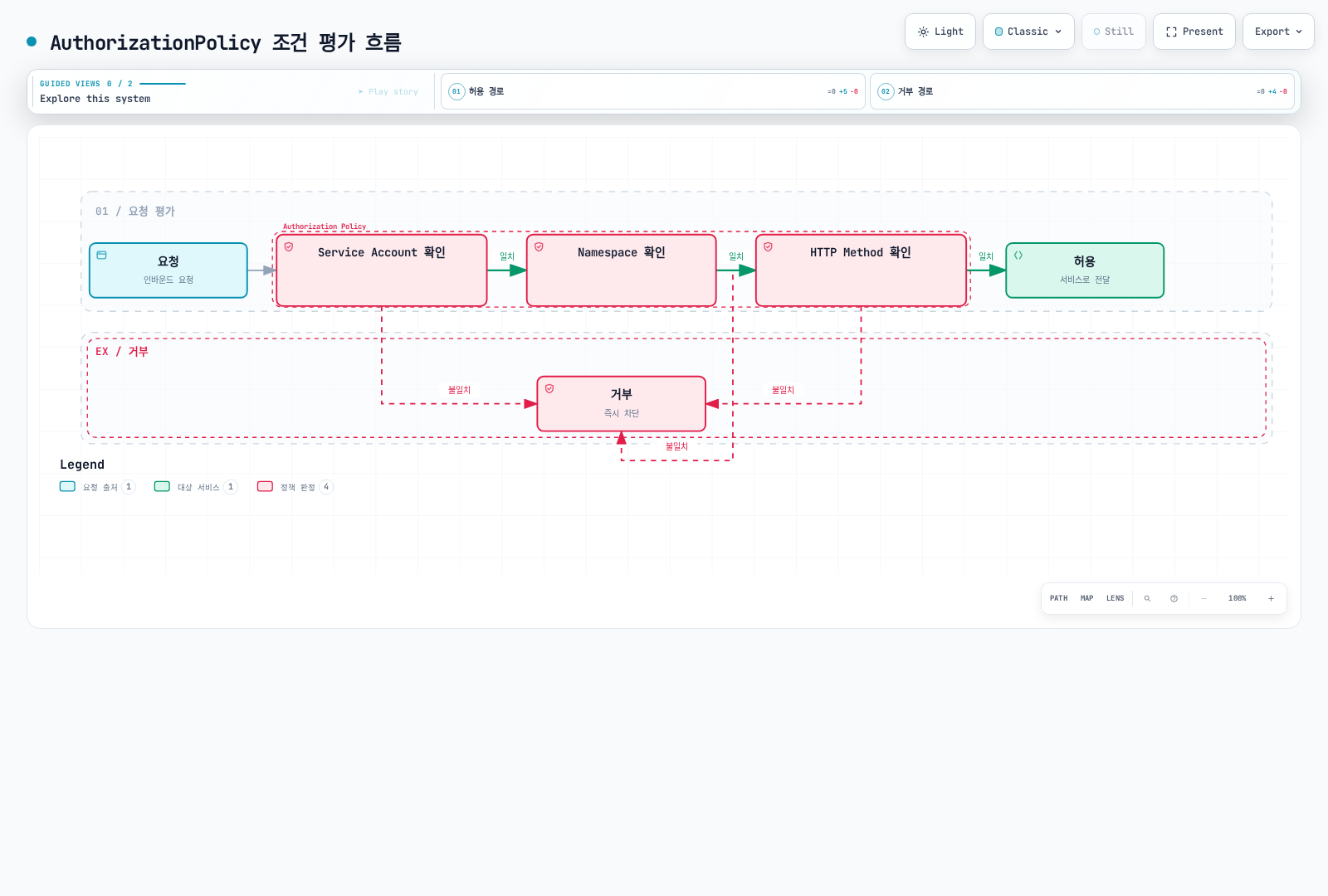Start the Play story link
This screenshot has width=1328, height=896.
pyautogui.click(x=388, y=92)
